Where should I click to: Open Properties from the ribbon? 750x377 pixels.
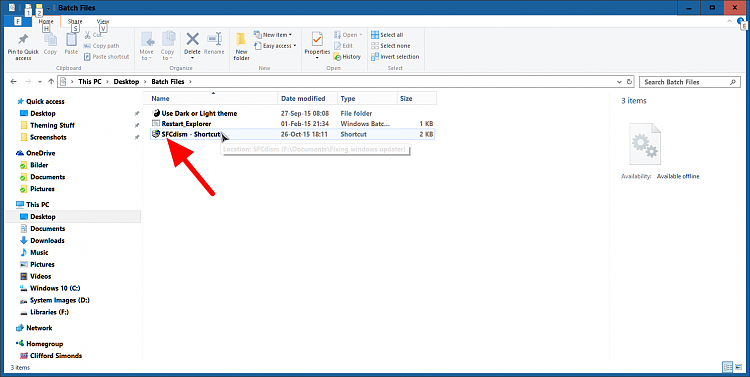click(317, 45)
